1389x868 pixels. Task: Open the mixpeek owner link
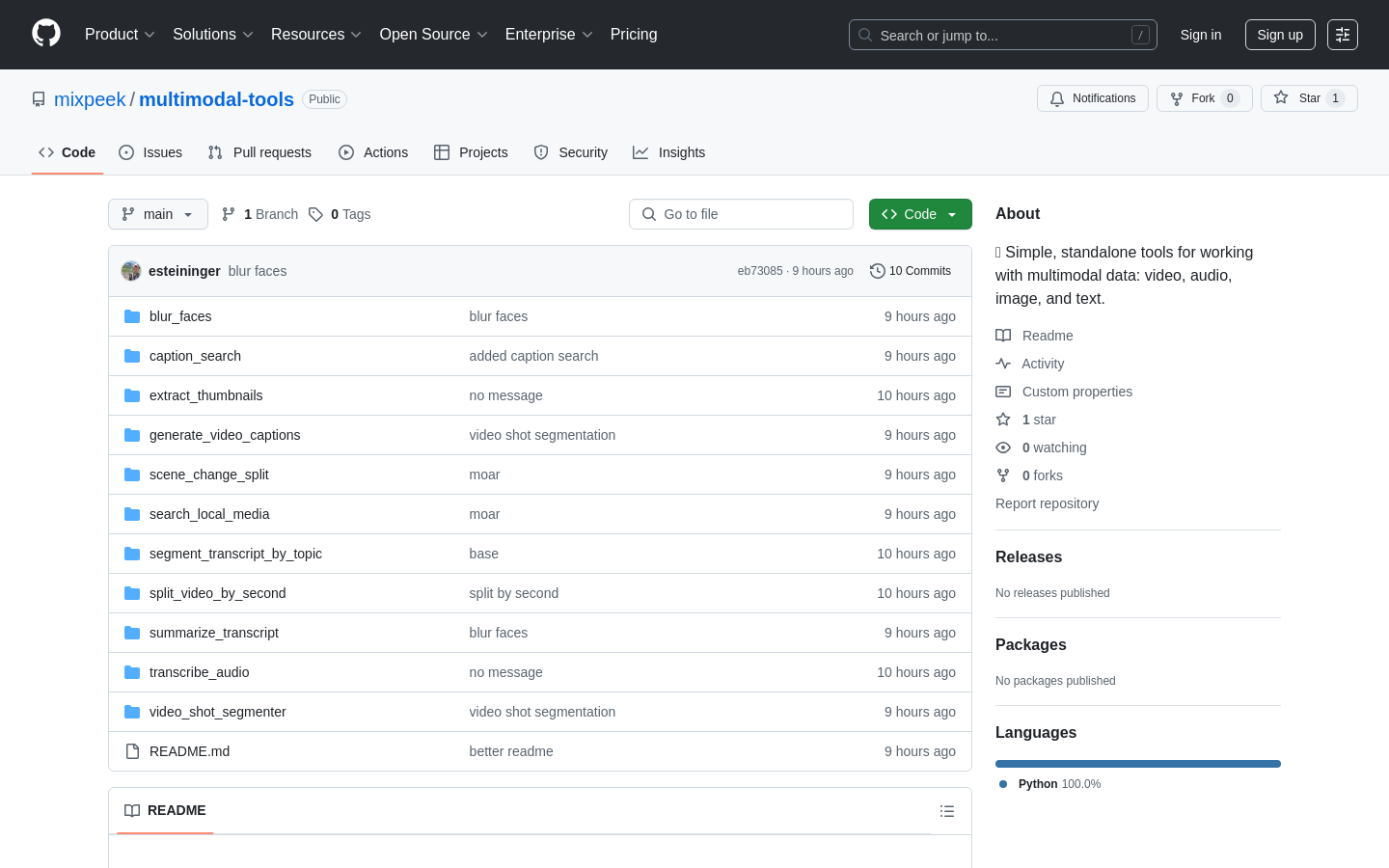[x=90, y=99]
